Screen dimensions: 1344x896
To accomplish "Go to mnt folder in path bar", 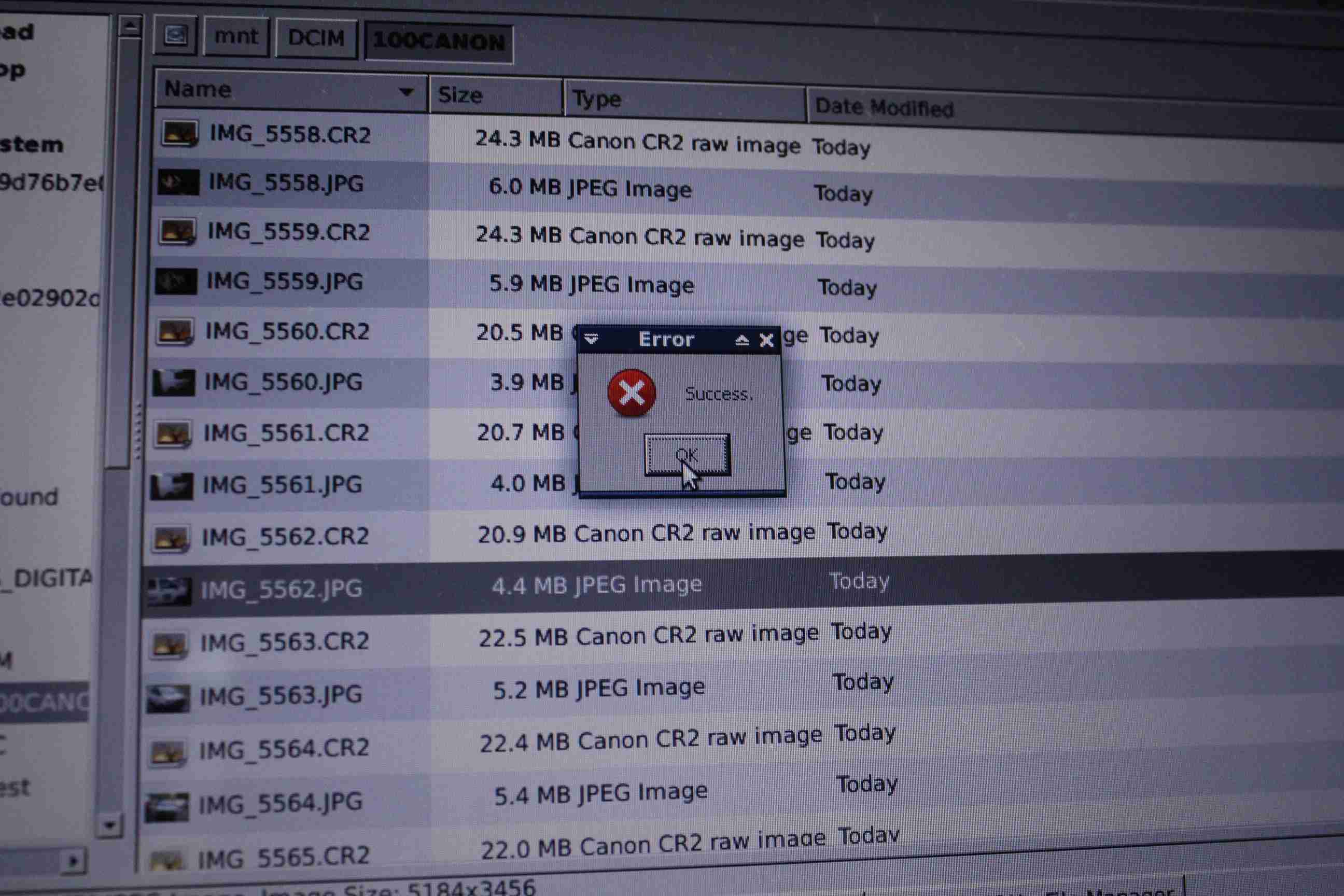I will (x=236, y=37).
